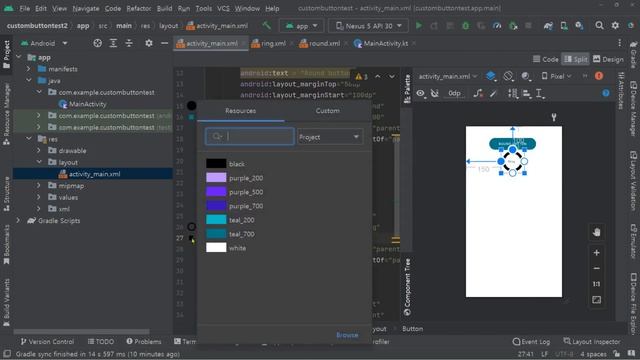Image resolution: width=640 pixels, height=360 pixels.
Task: Open the TODO tool window
Action: [x=101, y=341]
